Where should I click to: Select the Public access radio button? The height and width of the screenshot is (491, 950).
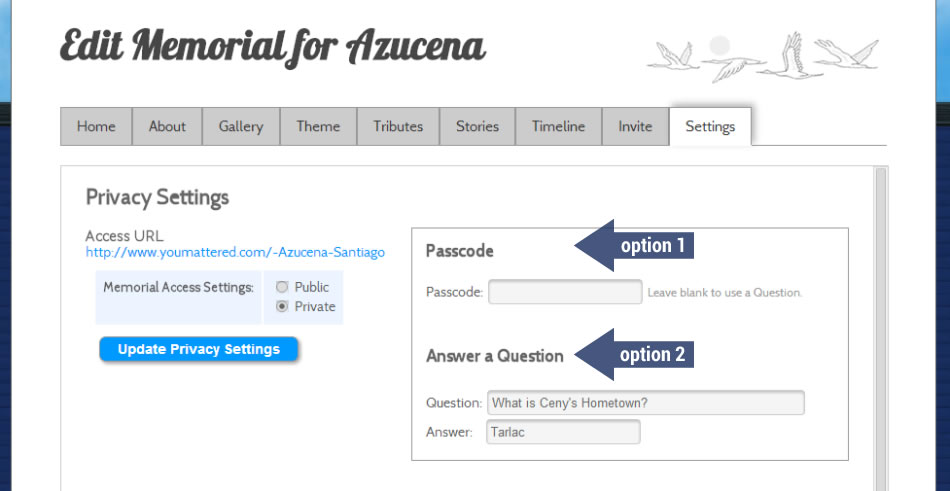[x=282, y=287]
